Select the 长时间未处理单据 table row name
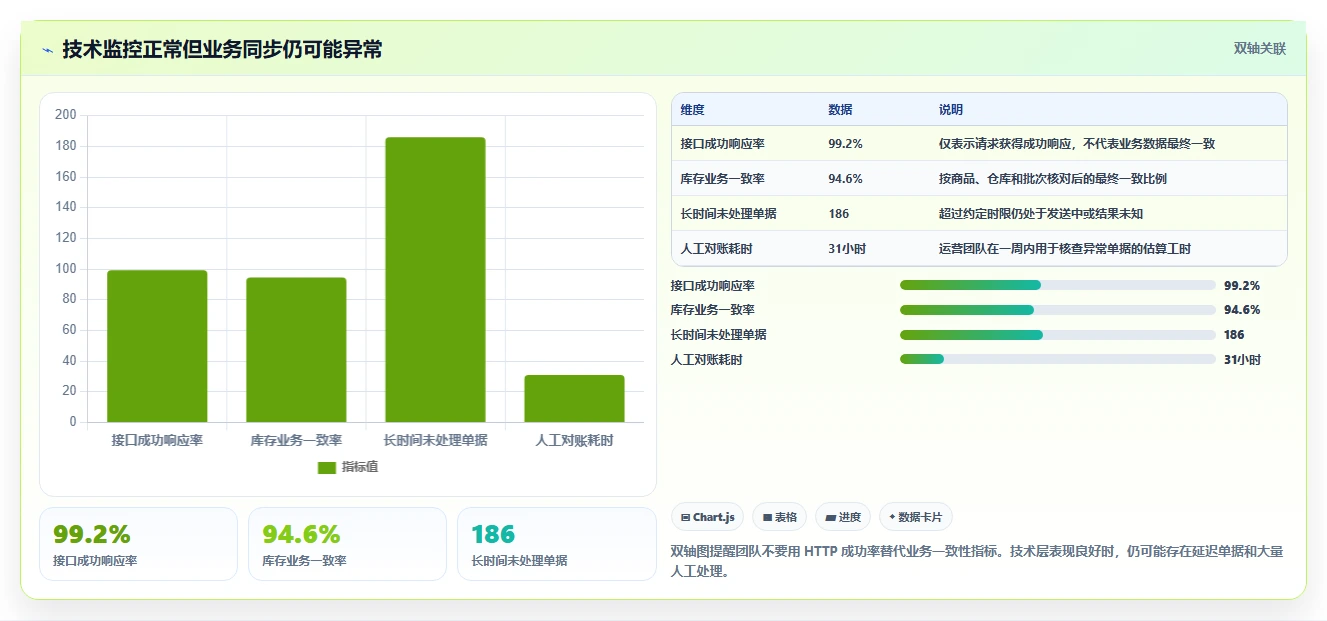Screen dimensions: 1327x621 point(728,214)
